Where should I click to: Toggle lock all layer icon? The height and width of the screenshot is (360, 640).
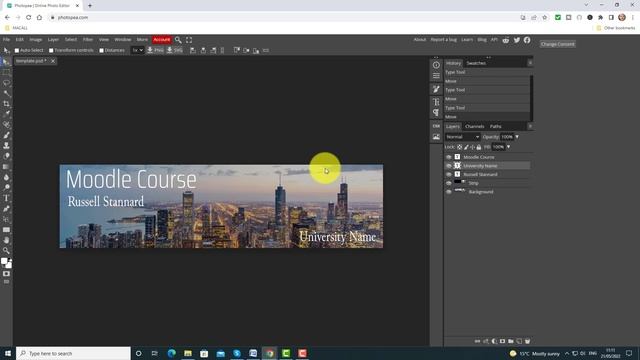pos(479,147)
